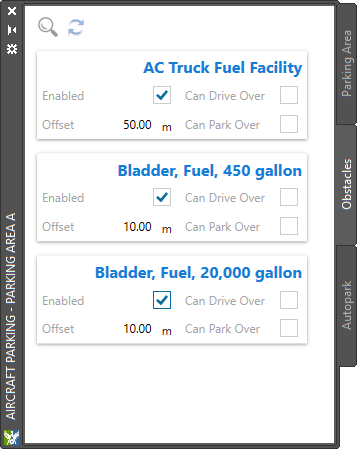Check Can Park Over for AC Truck Fuel Facility

tap(289, 124)
